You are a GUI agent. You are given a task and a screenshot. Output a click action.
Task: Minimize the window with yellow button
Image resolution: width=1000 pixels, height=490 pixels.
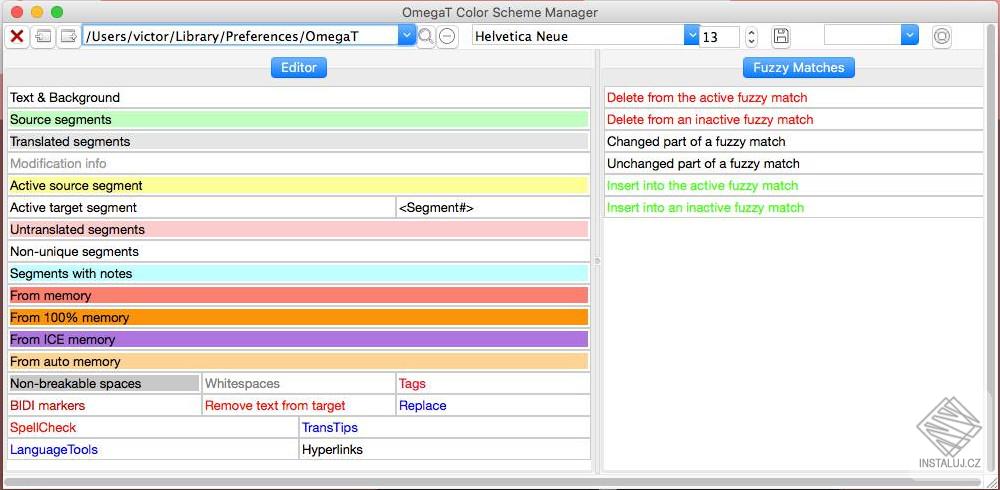[37, 11]
